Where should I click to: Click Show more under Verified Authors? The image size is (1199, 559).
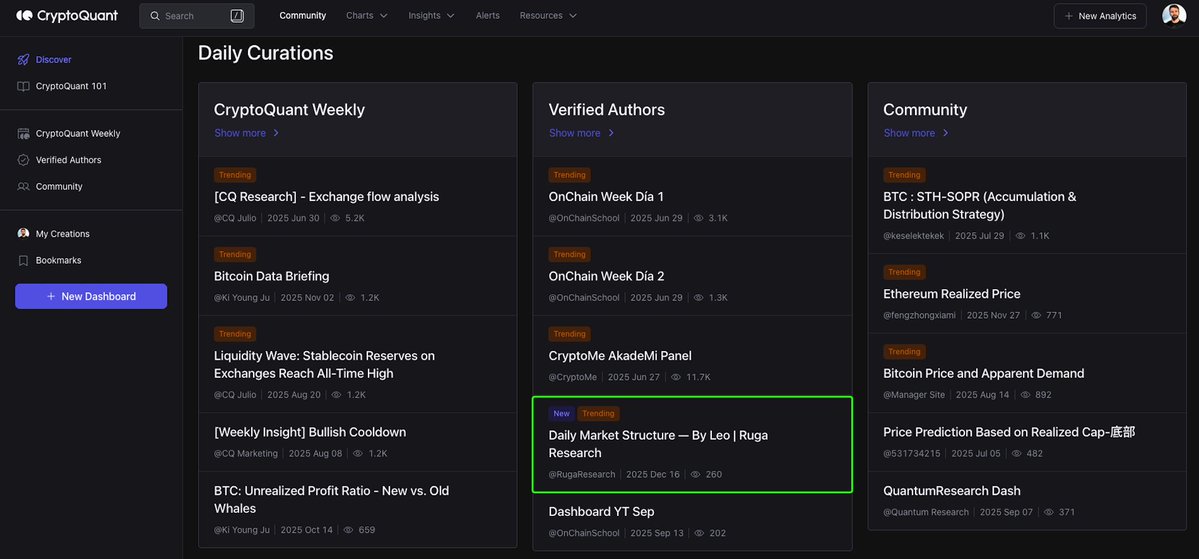pyautogui.click(x=575, y=133)
